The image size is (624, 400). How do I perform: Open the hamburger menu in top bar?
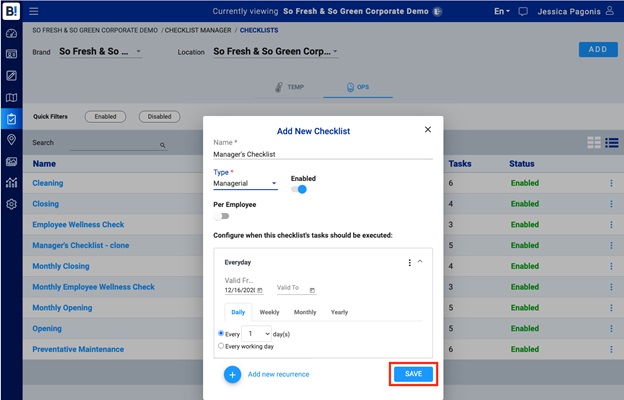pyautogui.click(x=34, y=11)
